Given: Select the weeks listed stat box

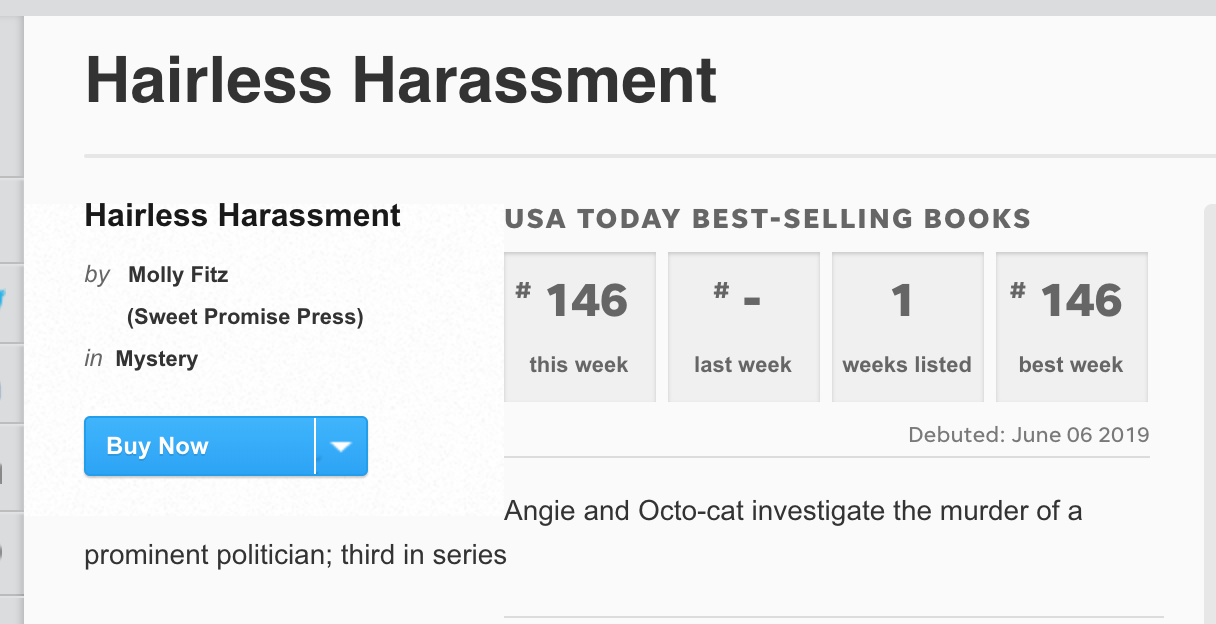Looking at the screenshot, I should pyautogui.click(x=908, y=327).
